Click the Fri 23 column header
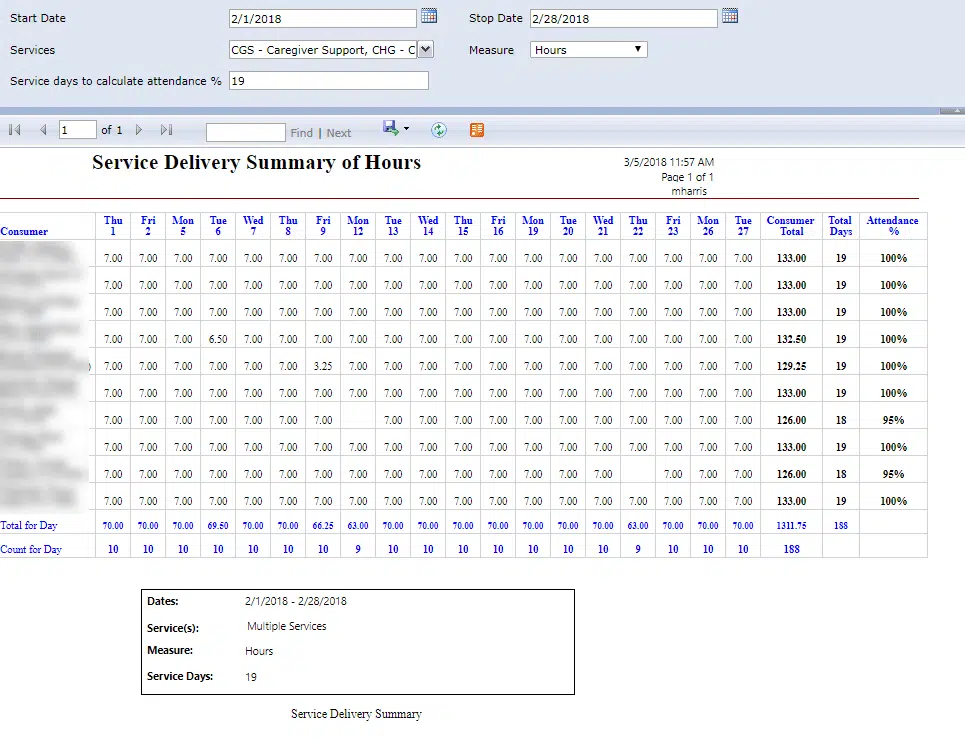This screenshot has width=965, height=742. (x=673, y=226)
